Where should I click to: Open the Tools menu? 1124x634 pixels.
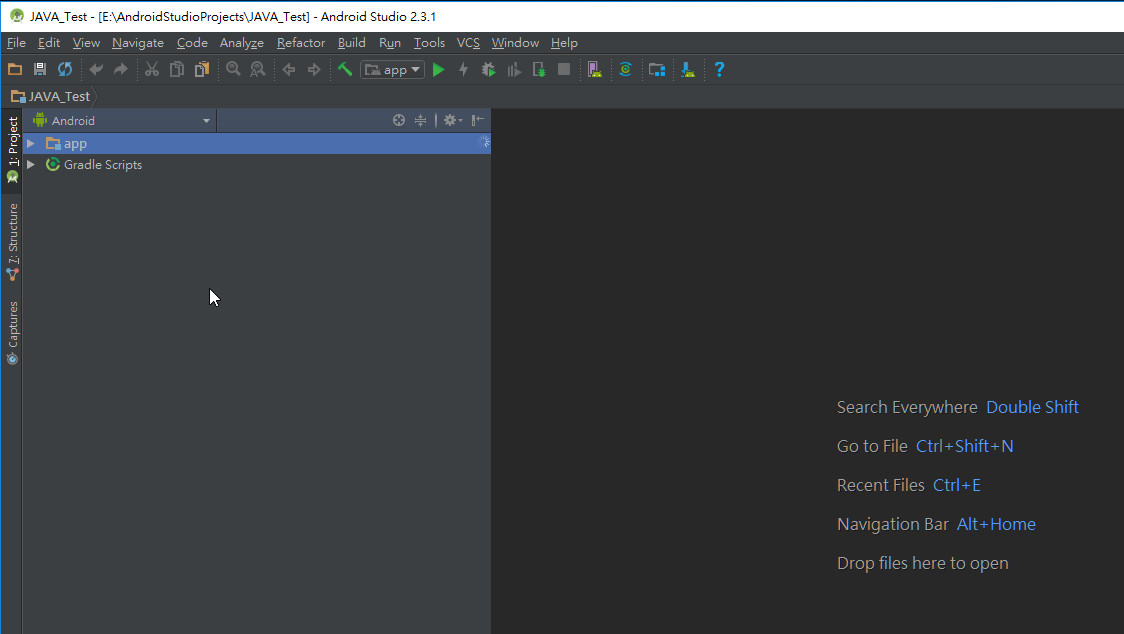tap(429, 43)
